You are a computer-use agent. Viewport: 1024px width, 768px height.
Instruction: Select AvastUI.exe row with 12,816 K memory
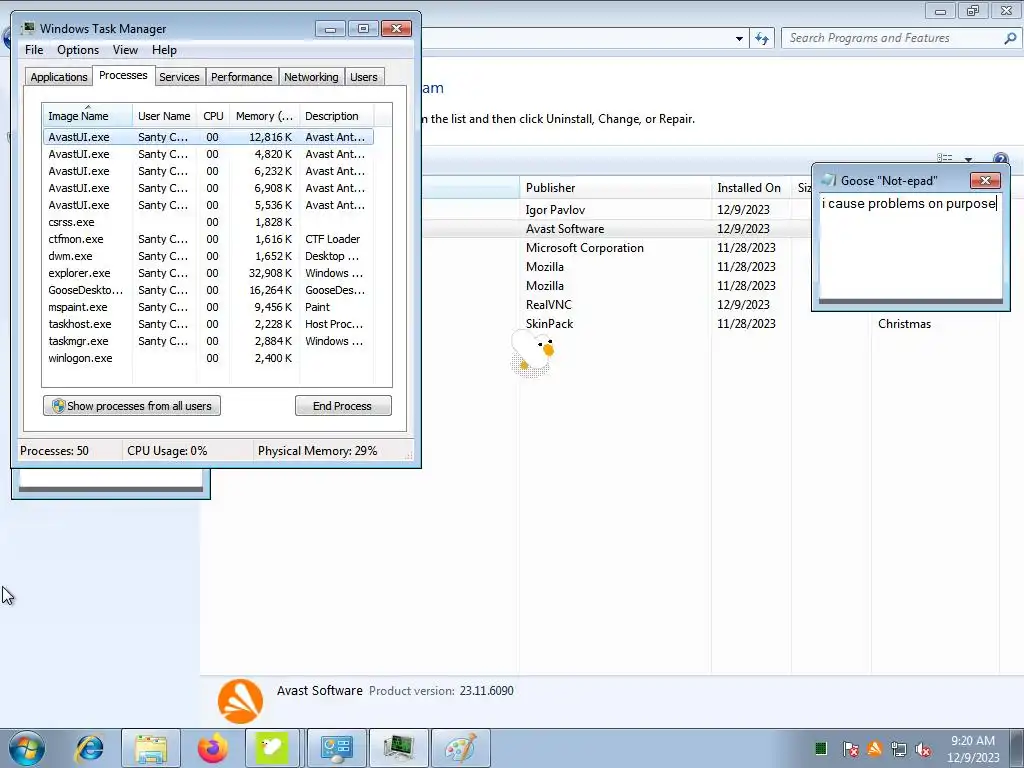pyautogui.click(x=208, y=137)
